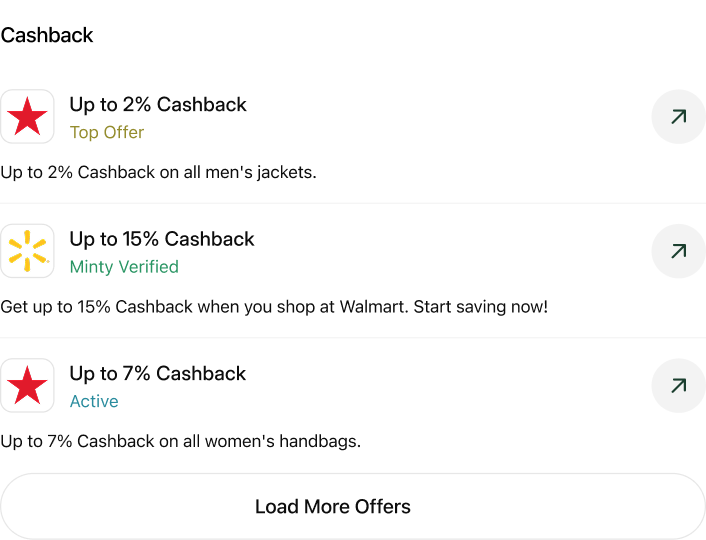The width and height of the screenshot is (706, 540).
Task: Click the men's jackets offer description
Action: click(158, 172)
